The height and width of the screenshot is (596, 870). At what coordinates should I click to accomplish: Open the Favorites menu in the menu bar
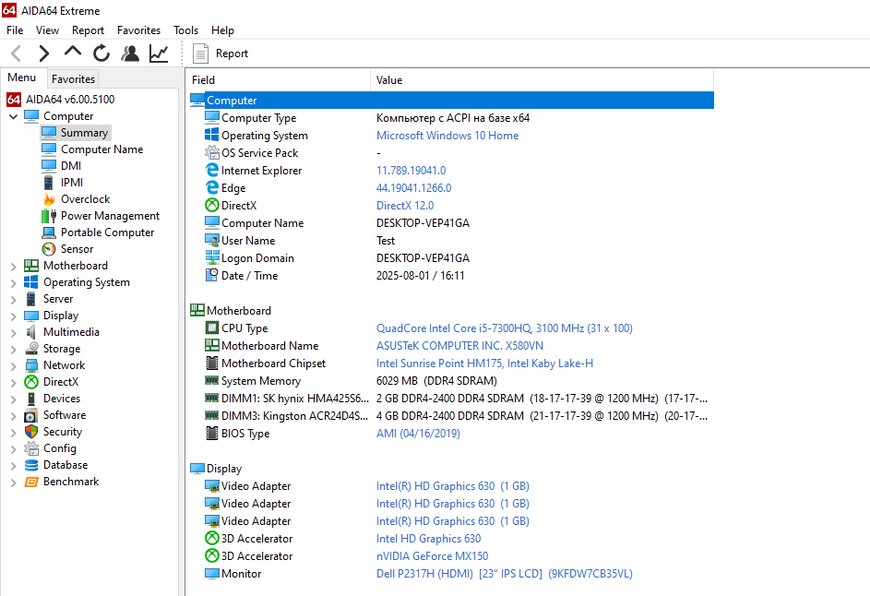[x=139, y=30]
